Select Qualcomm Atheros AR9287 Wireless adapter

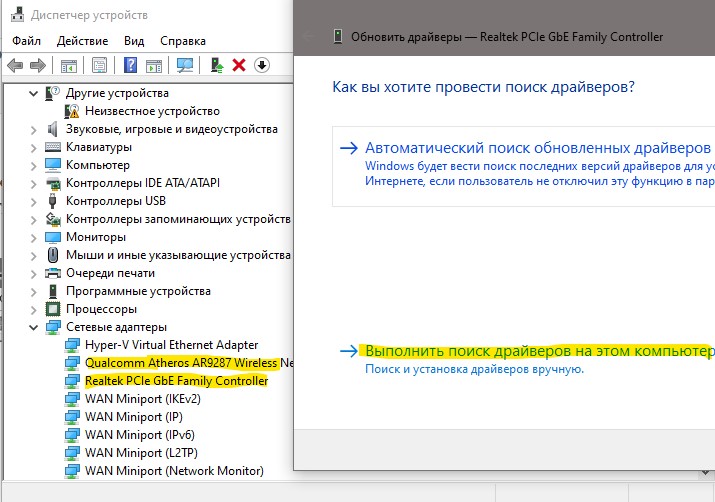click(x=189, y=363)
